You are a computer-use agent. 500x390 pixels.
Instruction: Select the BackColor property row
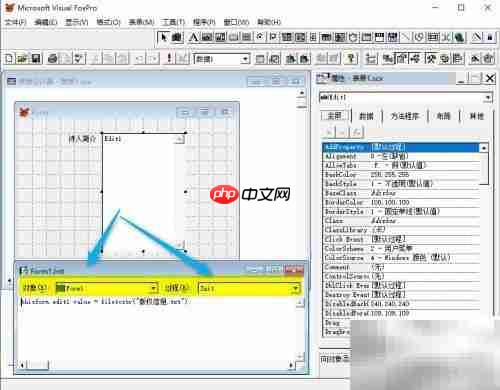[402, 174]
